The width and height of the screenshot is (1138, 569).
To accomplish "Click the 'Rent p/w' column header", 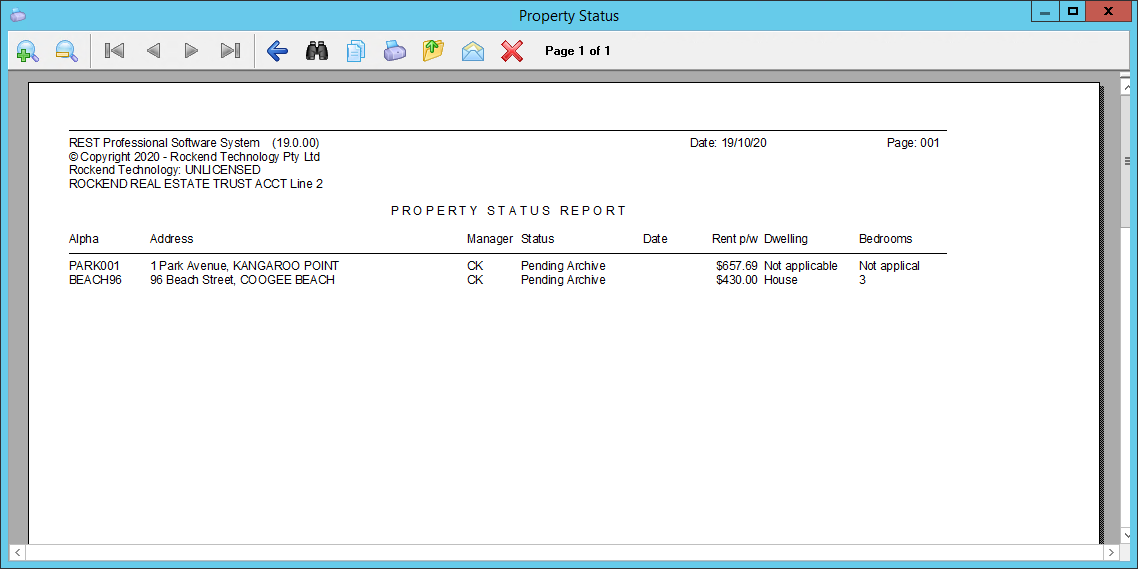I will point(734,239).
